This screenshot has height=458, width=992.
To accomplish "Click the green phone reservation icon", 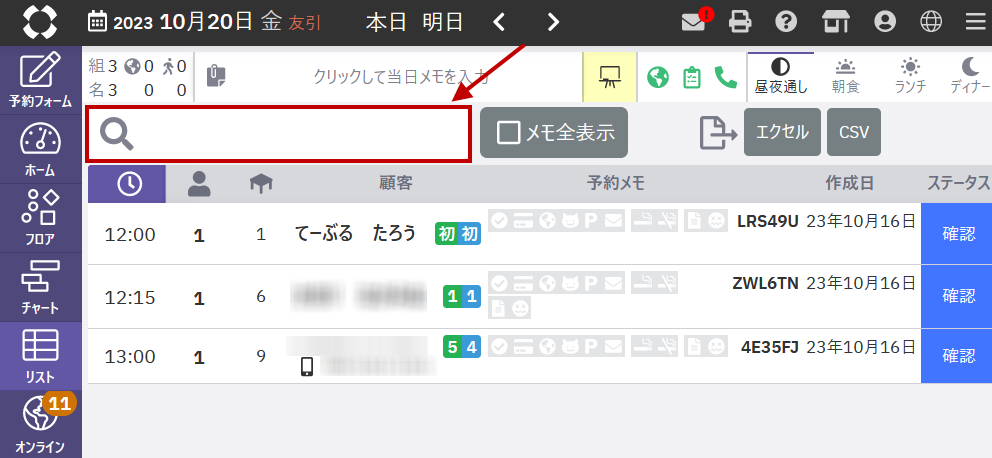I will (x=725, y=77).
